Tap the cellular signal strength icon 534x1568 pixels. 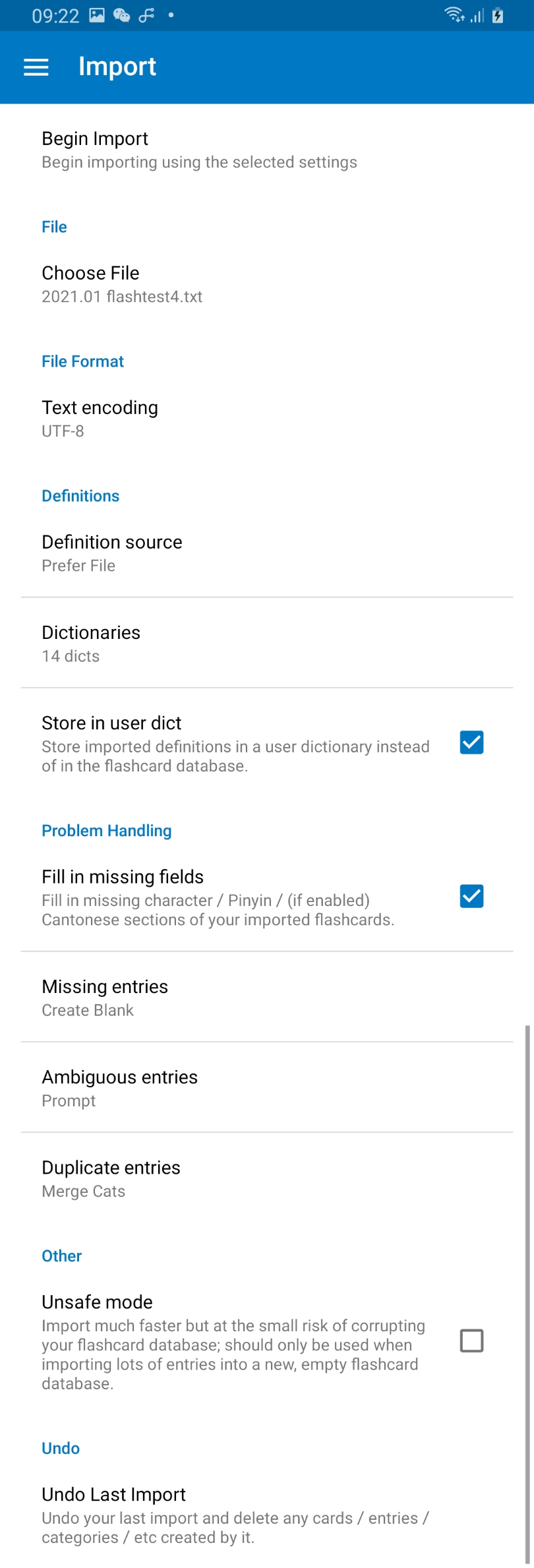[477, 15]
